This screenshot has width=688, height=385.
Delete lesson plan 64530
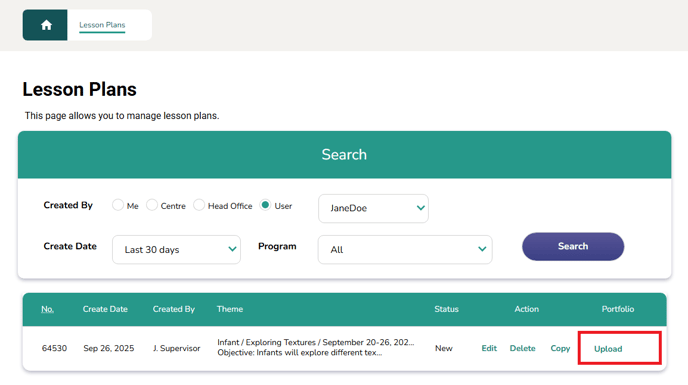(x=523, y=348)
